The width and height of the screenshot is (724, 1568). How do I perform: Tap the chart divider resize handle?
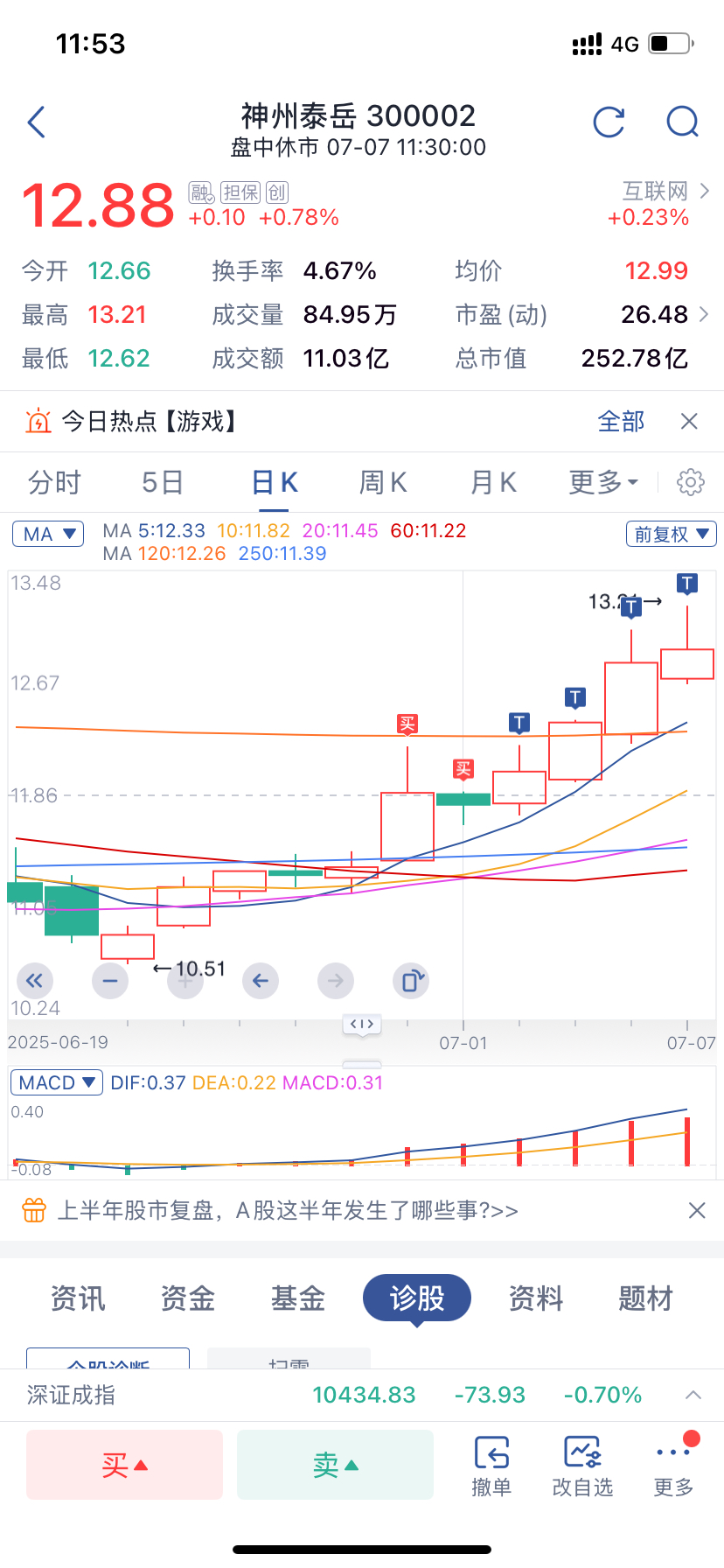coord(362,1024)
